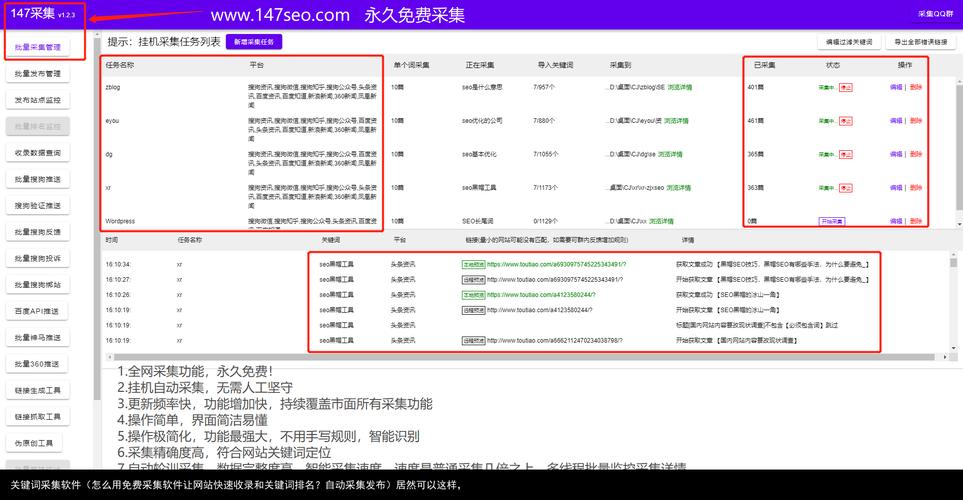The height and width of the screenshot is (500, 963).
Task: Delete the zblog task
Action: point(916,87)
